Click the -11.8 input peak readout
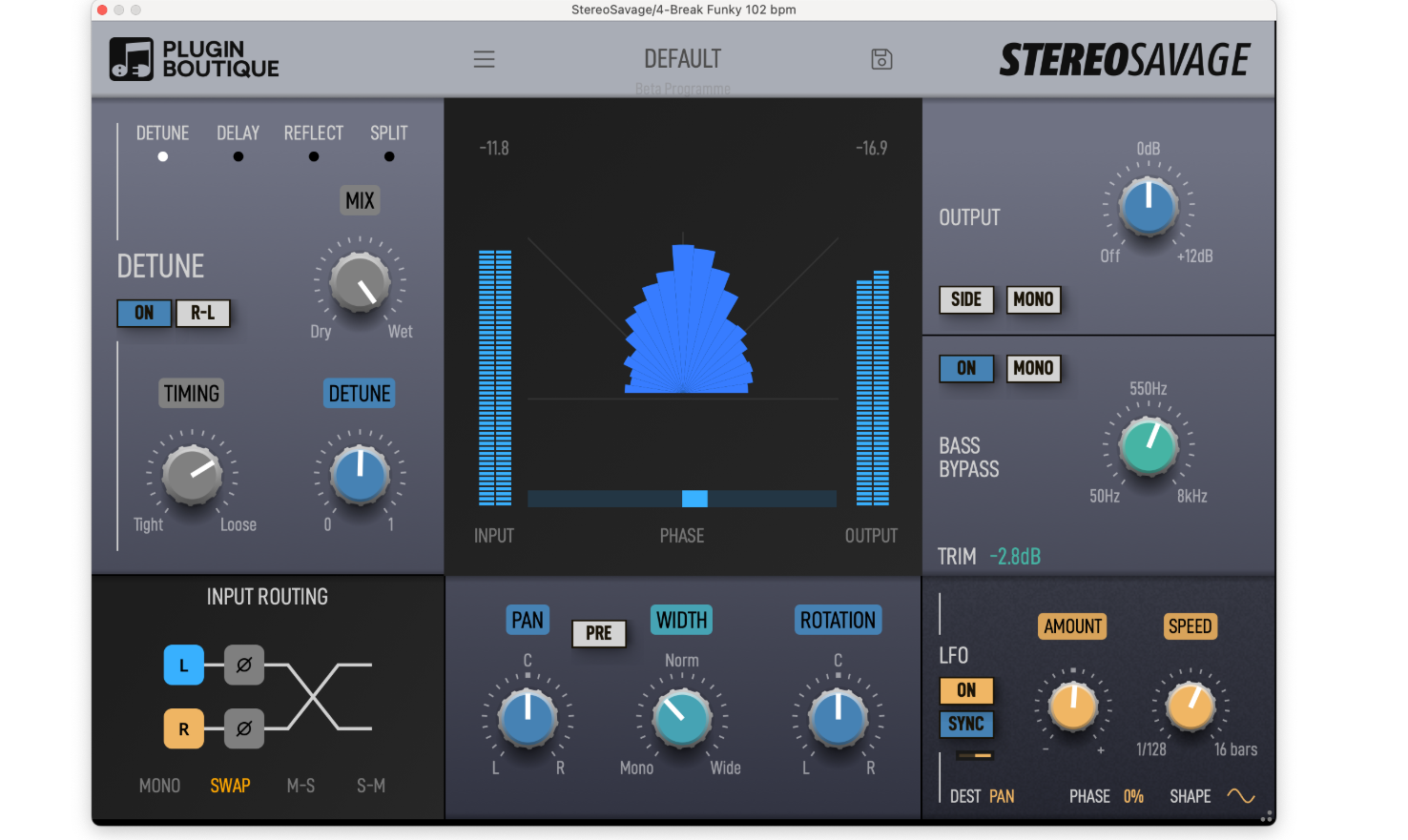This screenshot has width=1408, height=840. pyautogui.click(x=494, y=149)
